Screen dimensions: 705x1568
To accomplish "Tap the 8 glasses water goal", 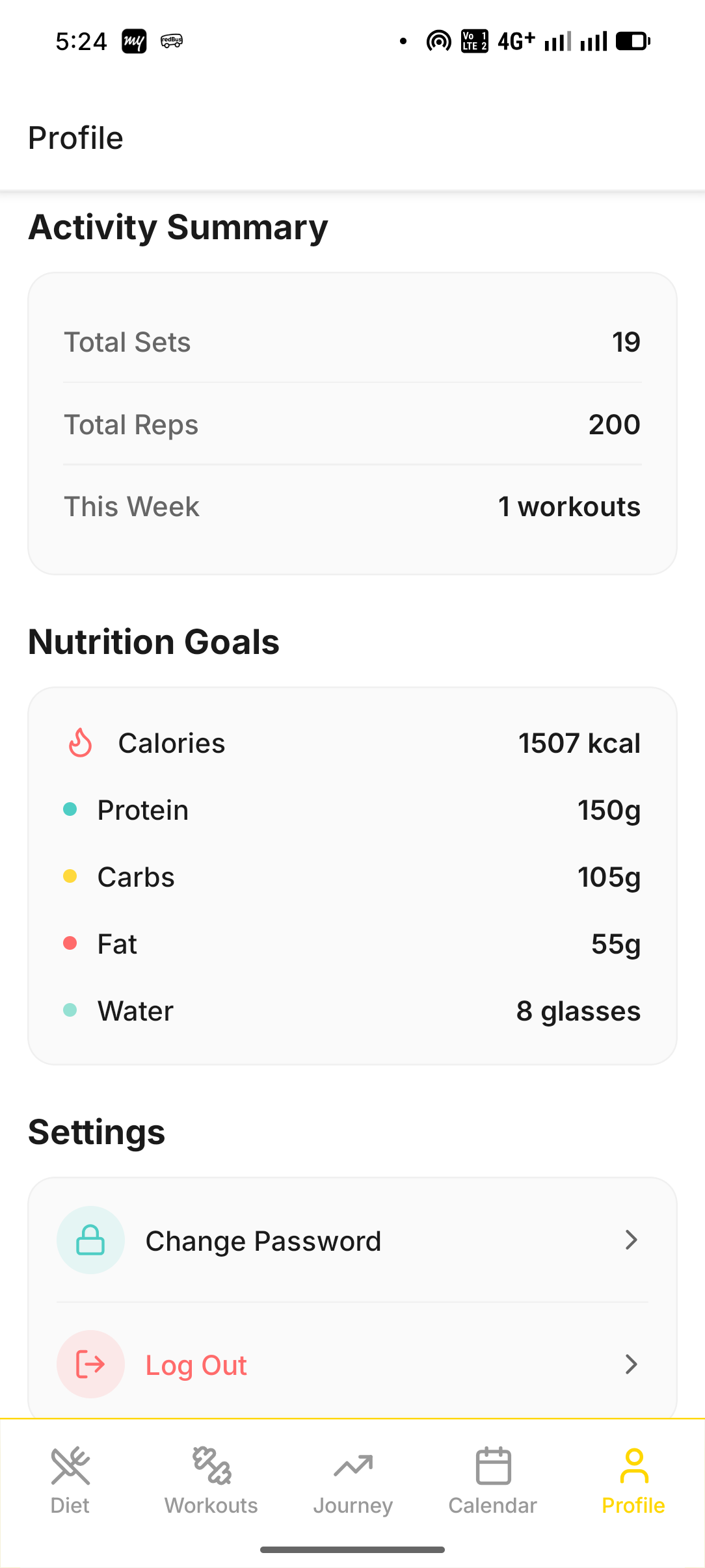I will coord(578,1011).
